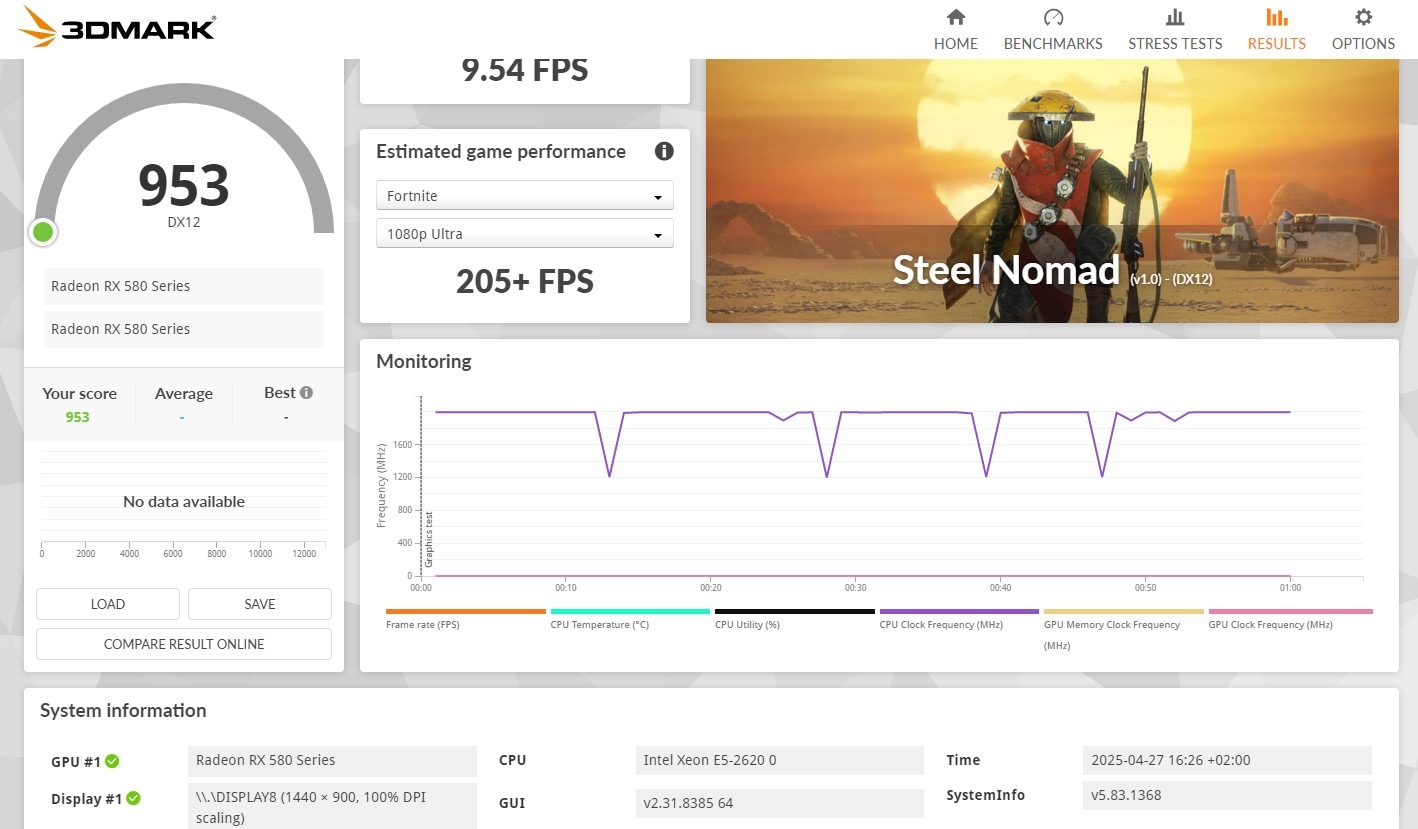Click the Average column label
Viewport: 1418px width, 829px height.
[x=184, y=394]
